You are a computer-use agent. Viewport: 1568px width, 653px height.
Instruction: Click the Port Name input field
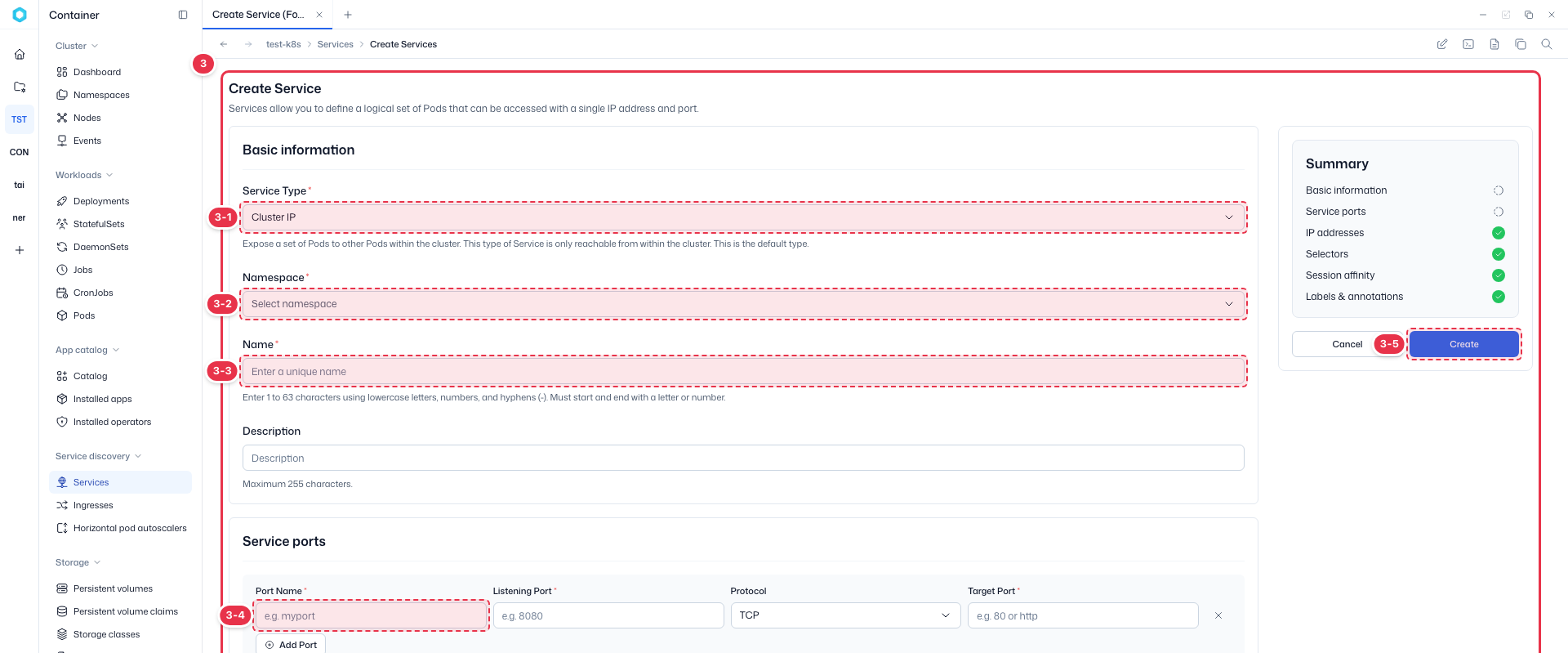[x=371, y=615]
